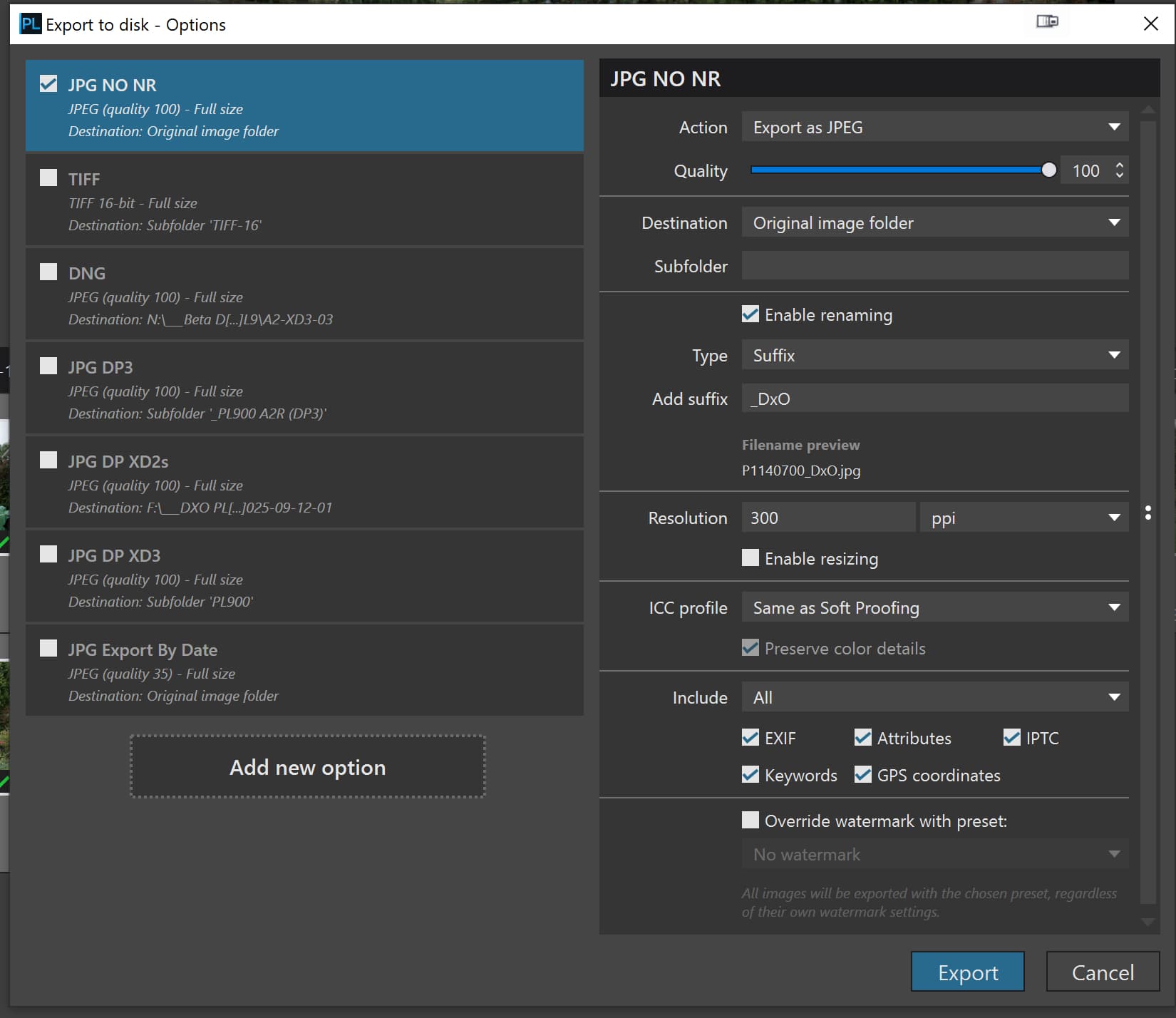Open the Action dropdown showing Export as JPEG
The height and width of the screenshot is (1018, 1176).
(934, 128)
